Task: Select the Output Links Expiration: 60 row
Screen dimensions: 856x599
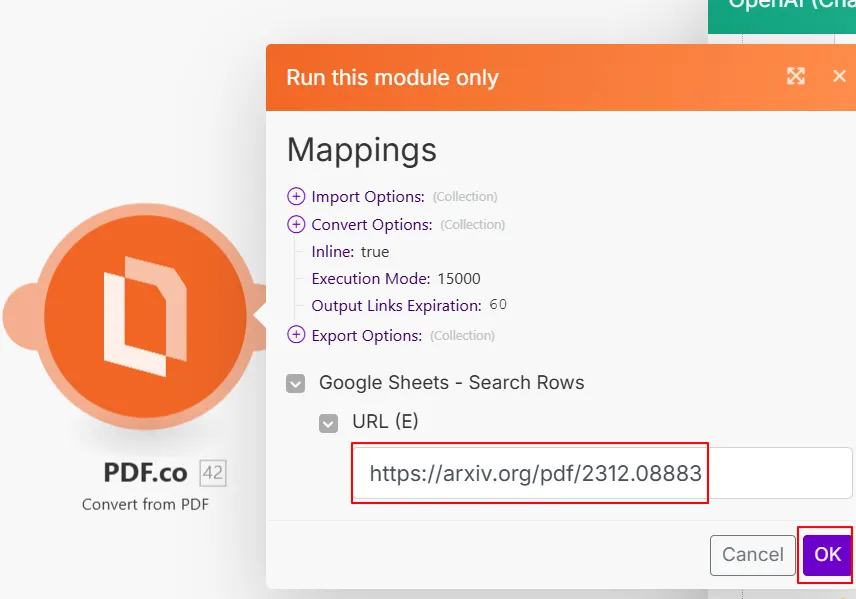Action: point(409,305)
